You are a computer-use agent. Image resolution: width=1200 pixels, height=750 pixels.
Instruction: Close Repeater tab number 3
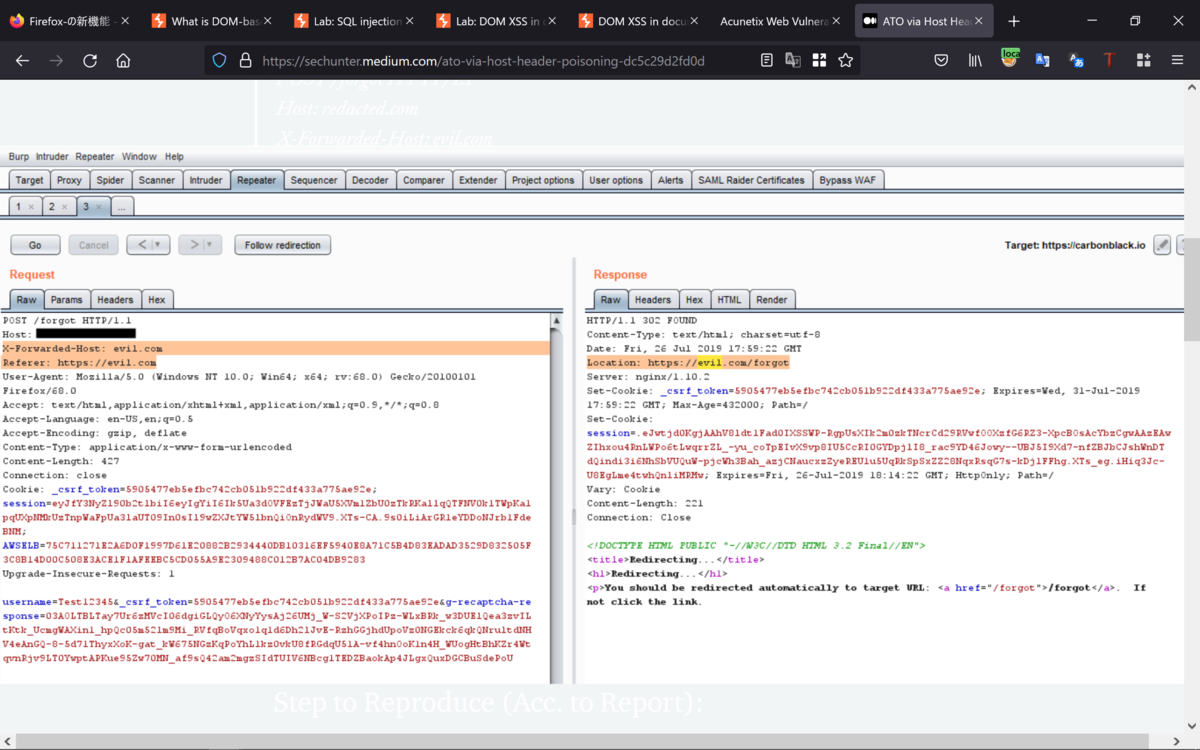click(98, 207)
